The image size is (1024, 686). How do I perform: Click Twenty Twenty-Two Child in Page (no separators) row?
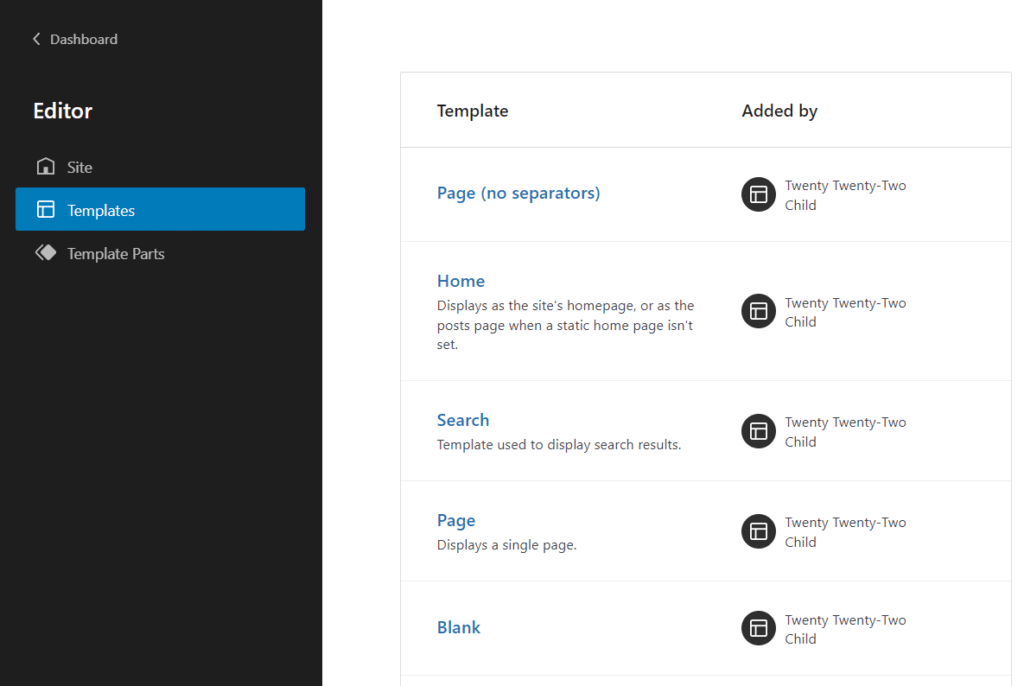[846, 195]
